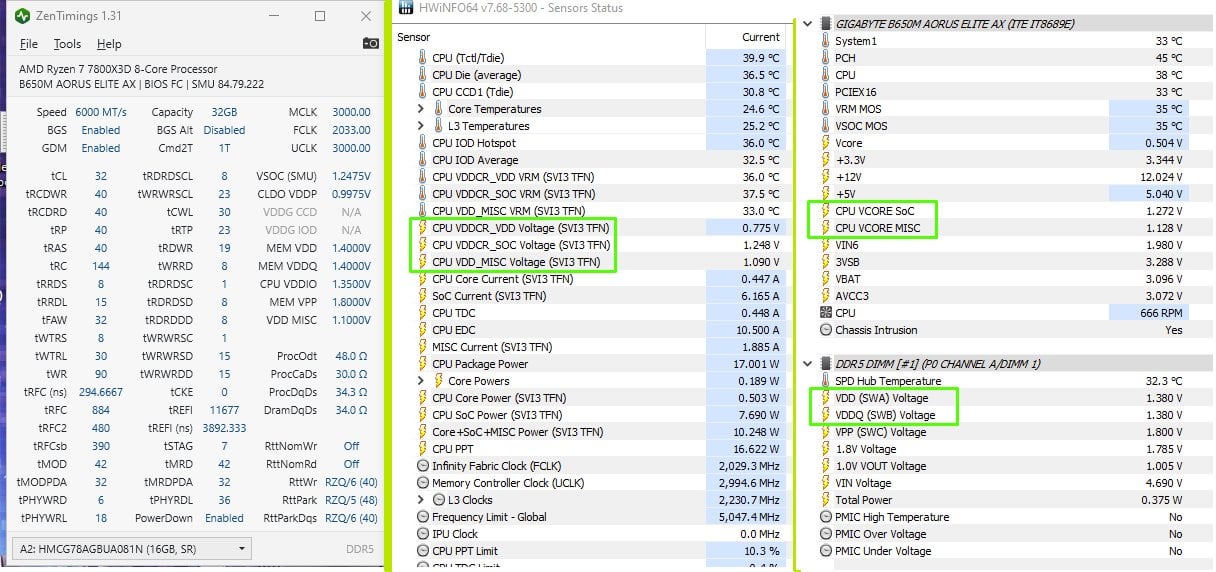Select the SoC Current (SVI3 TFN) row

[590, 296]
